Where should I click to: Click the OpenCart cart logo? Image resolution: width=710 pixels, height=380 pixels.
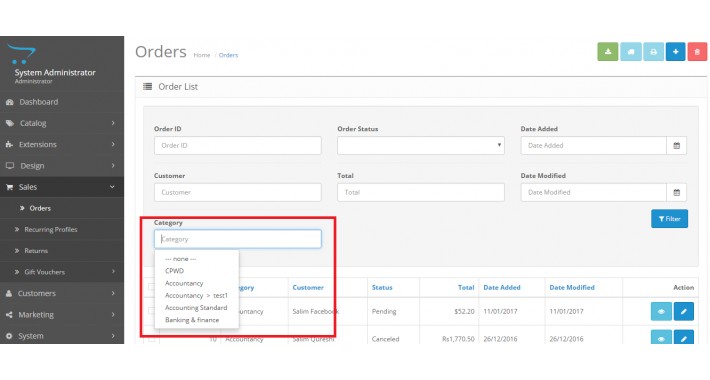pyautogui.click(x=21, y=54)
